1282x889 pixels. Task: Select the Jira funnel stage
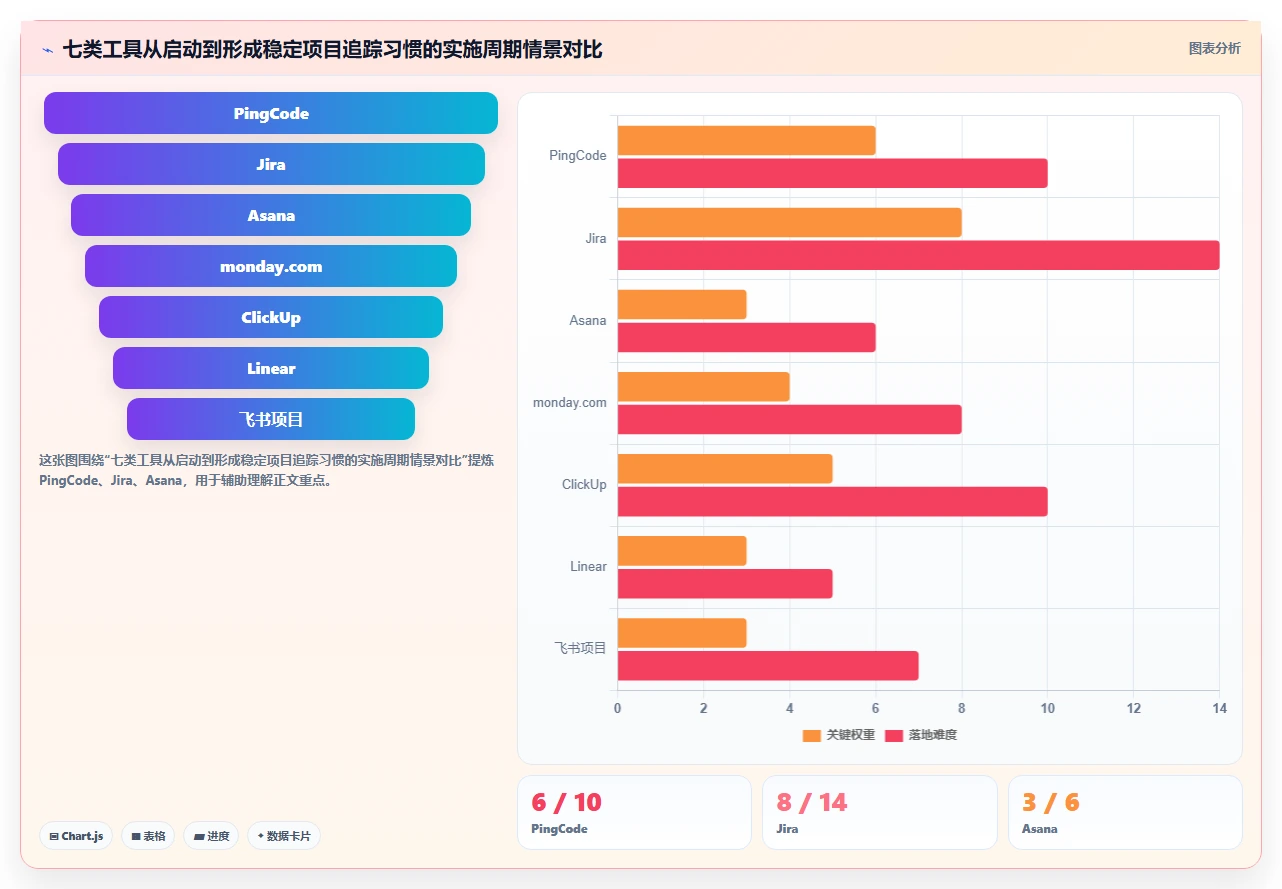[271, 164]
